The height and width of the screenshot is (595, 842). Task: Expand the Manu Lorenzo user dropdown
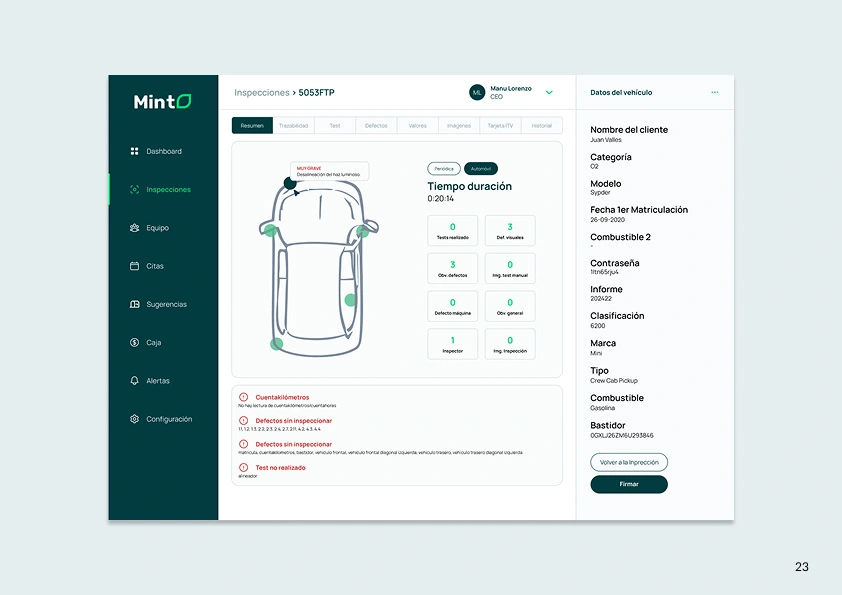pyautogui.click(x=549, y=92)
